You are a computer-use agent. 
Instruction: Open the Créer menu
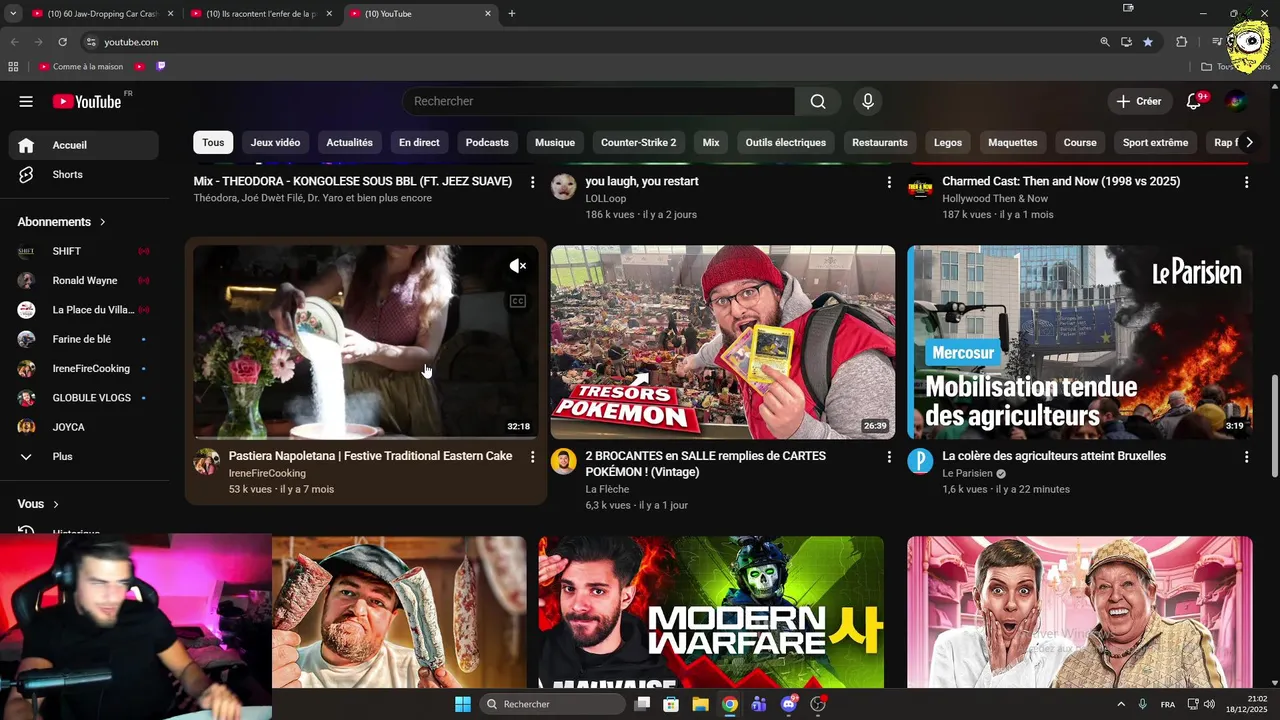tap(1139, 101)
